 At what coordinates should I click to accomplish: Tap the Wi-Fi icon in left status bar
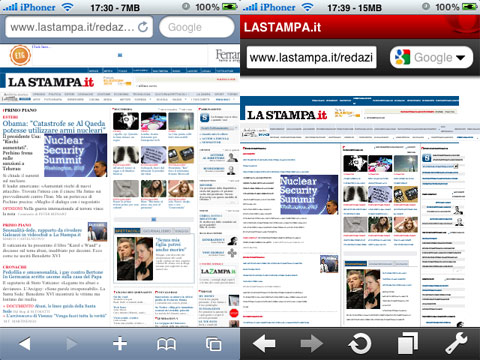(x=67, y=7)
